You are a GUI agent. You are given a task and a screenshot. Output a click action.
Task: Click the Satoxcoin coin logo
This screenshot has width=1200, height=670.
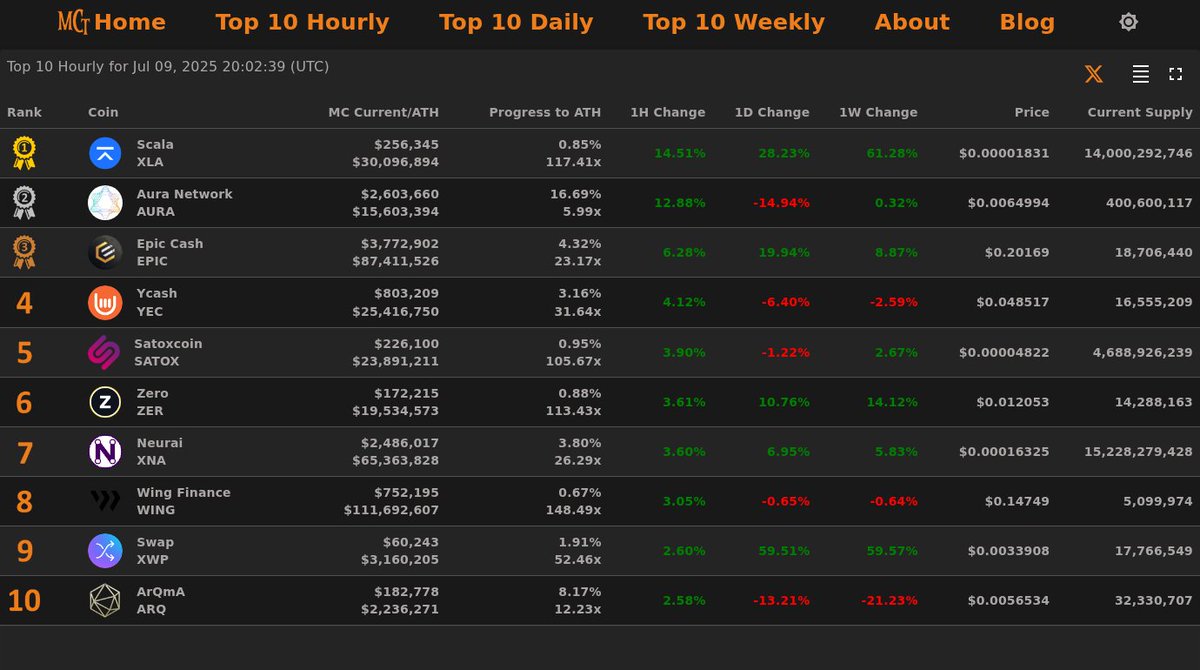[104, 352]
